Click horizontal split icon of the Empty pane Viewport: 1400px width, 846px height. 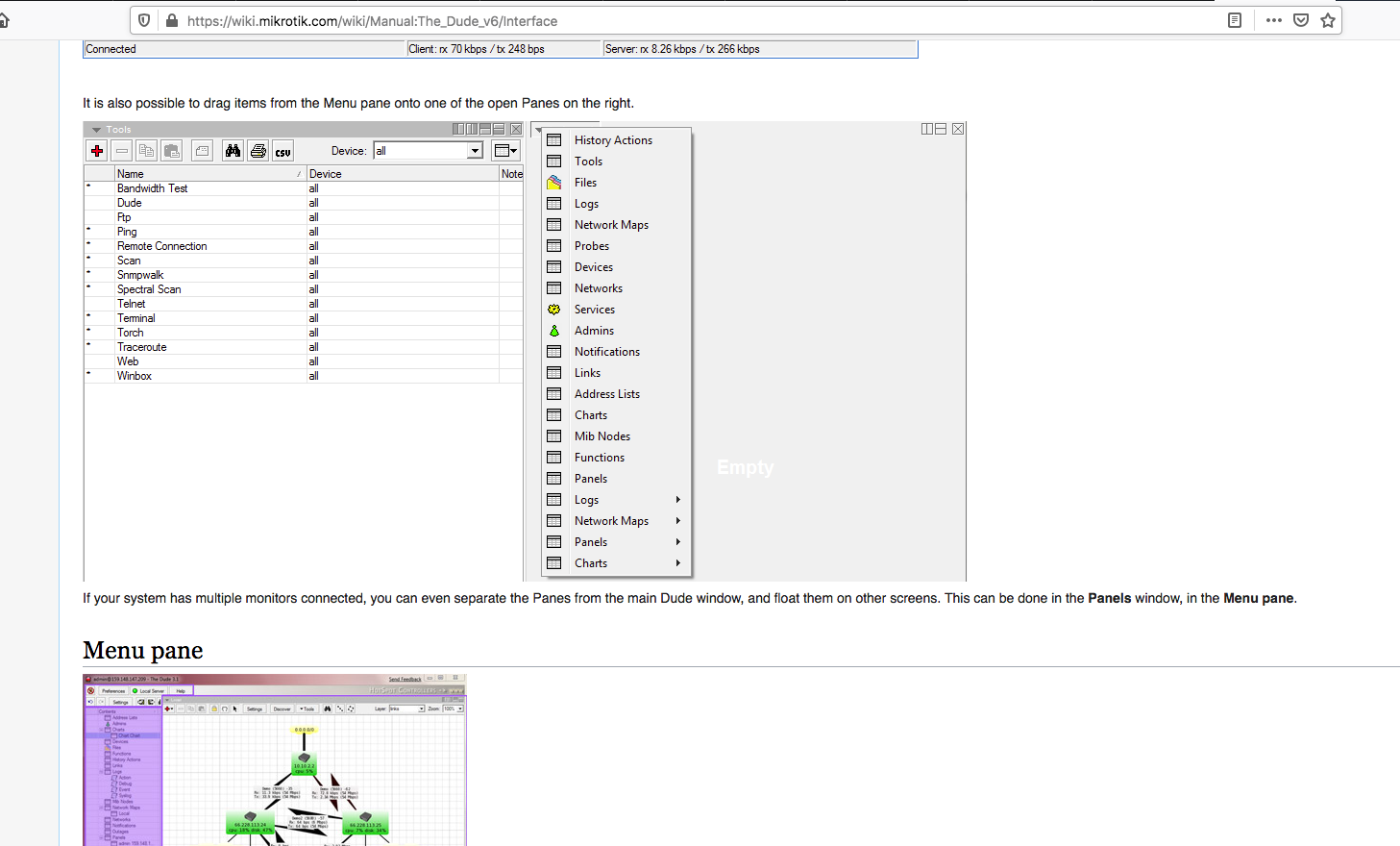941,129
